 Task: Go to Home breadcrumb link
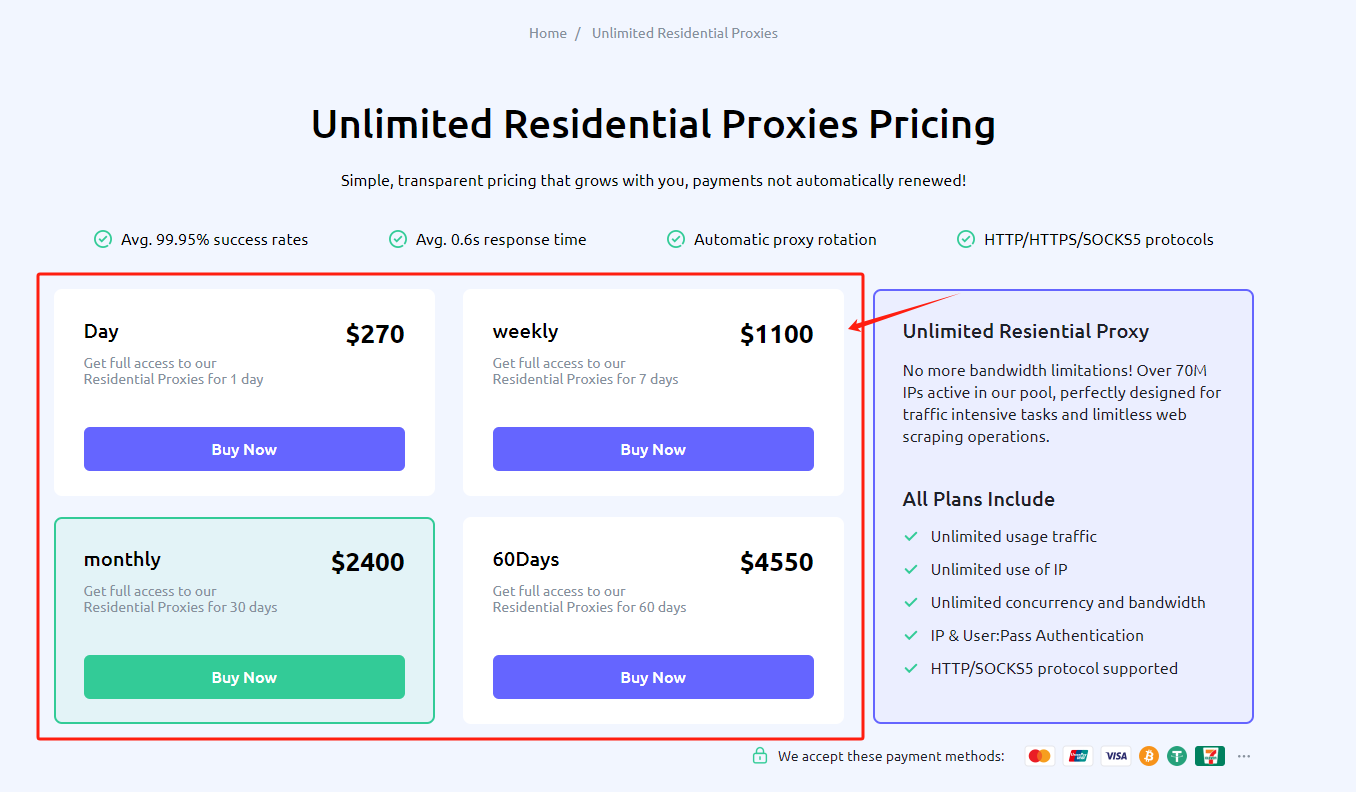click(x=548, y=33)
